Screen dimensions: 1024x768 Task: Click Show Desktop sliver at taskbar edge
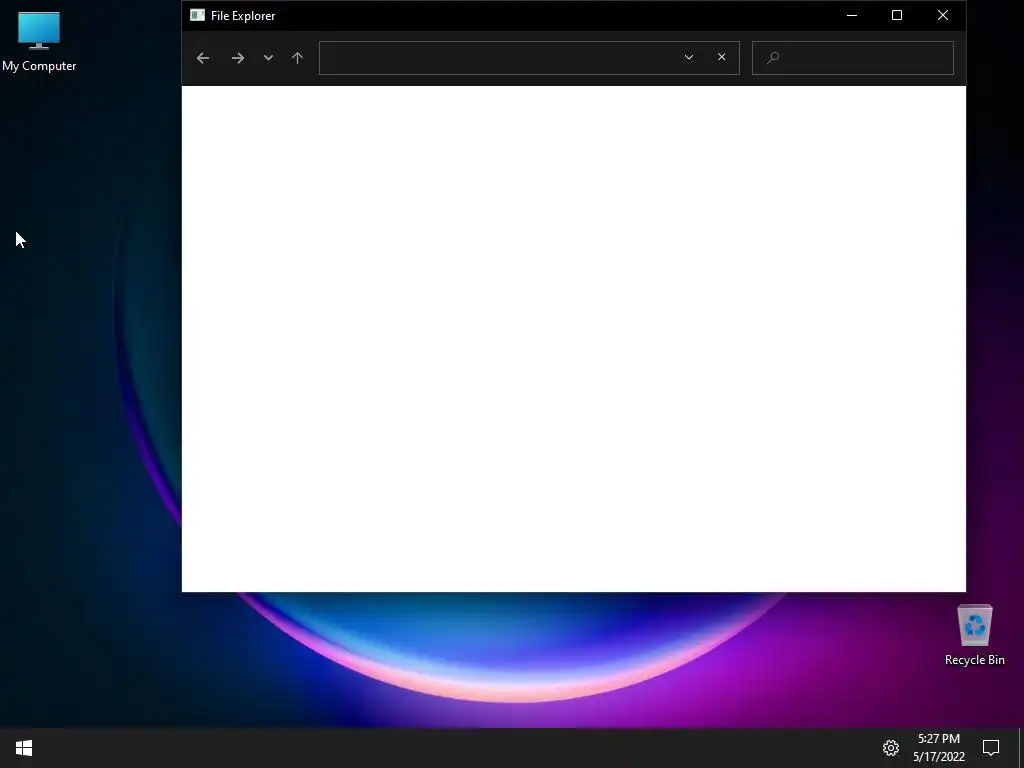[1021, 748]
